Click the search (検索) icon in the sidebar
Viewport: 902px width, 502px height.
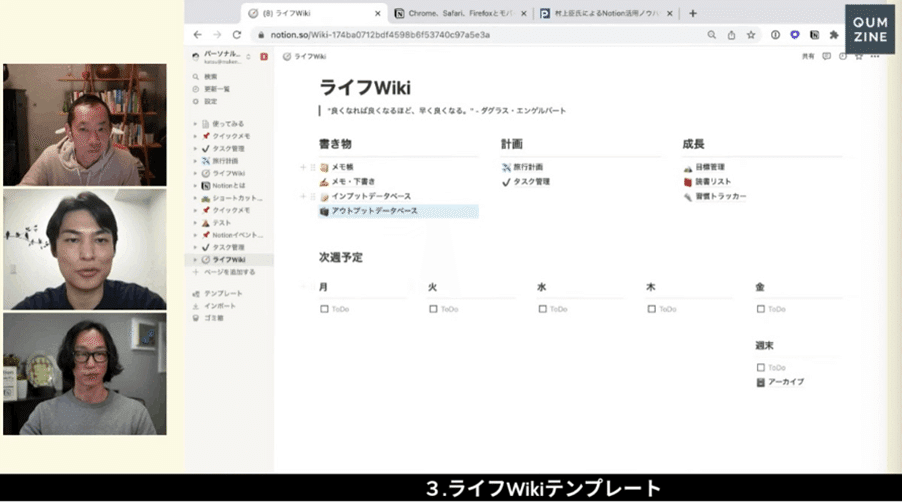pos(195,76)
